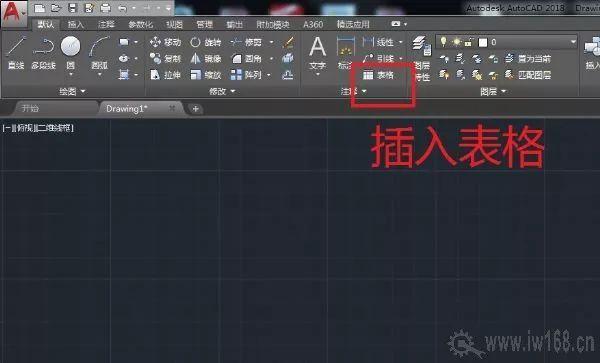Select the Stretch (拉伸) tool
This screenshot has height=363, width=600.
click(165, 75)
